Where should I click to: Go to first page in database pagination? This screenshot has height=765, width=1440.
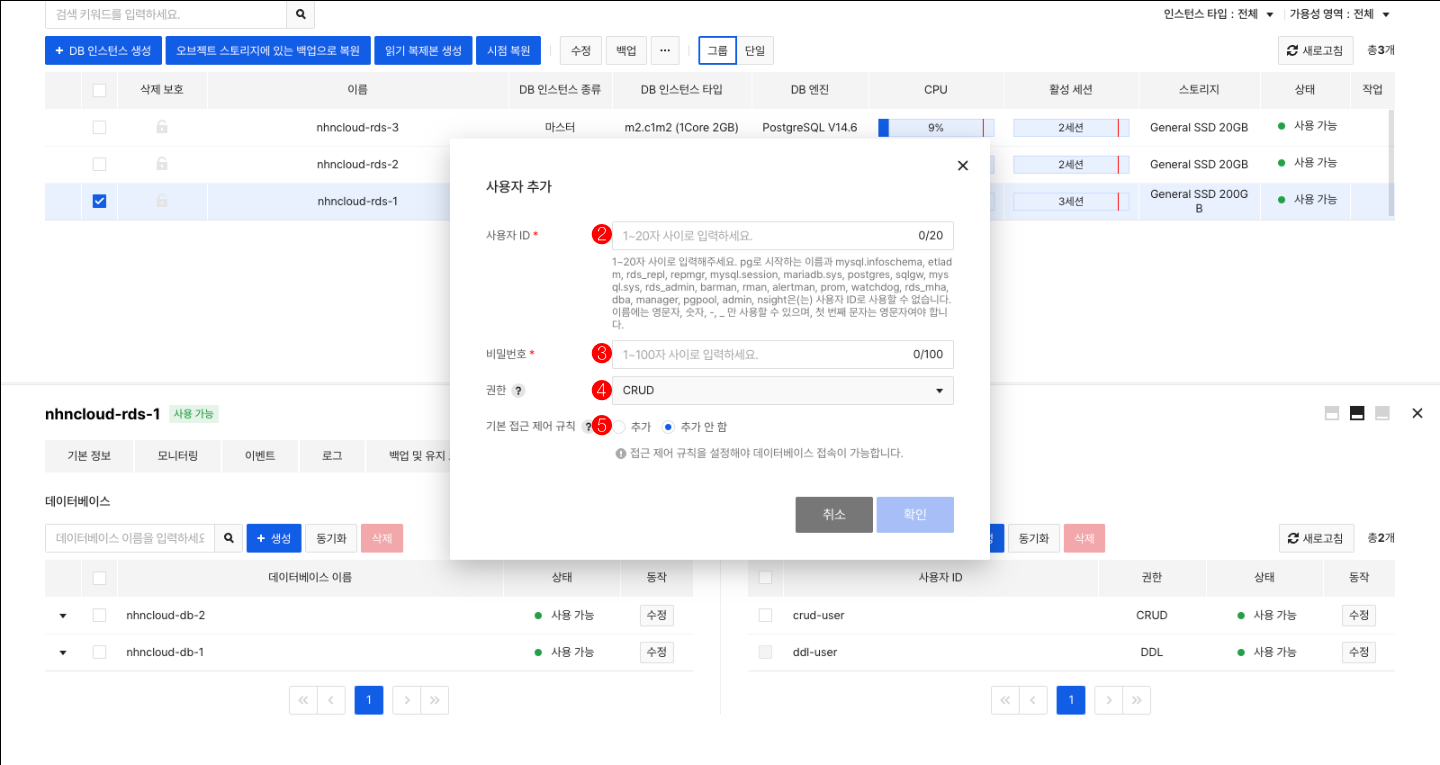pos(303,700)
